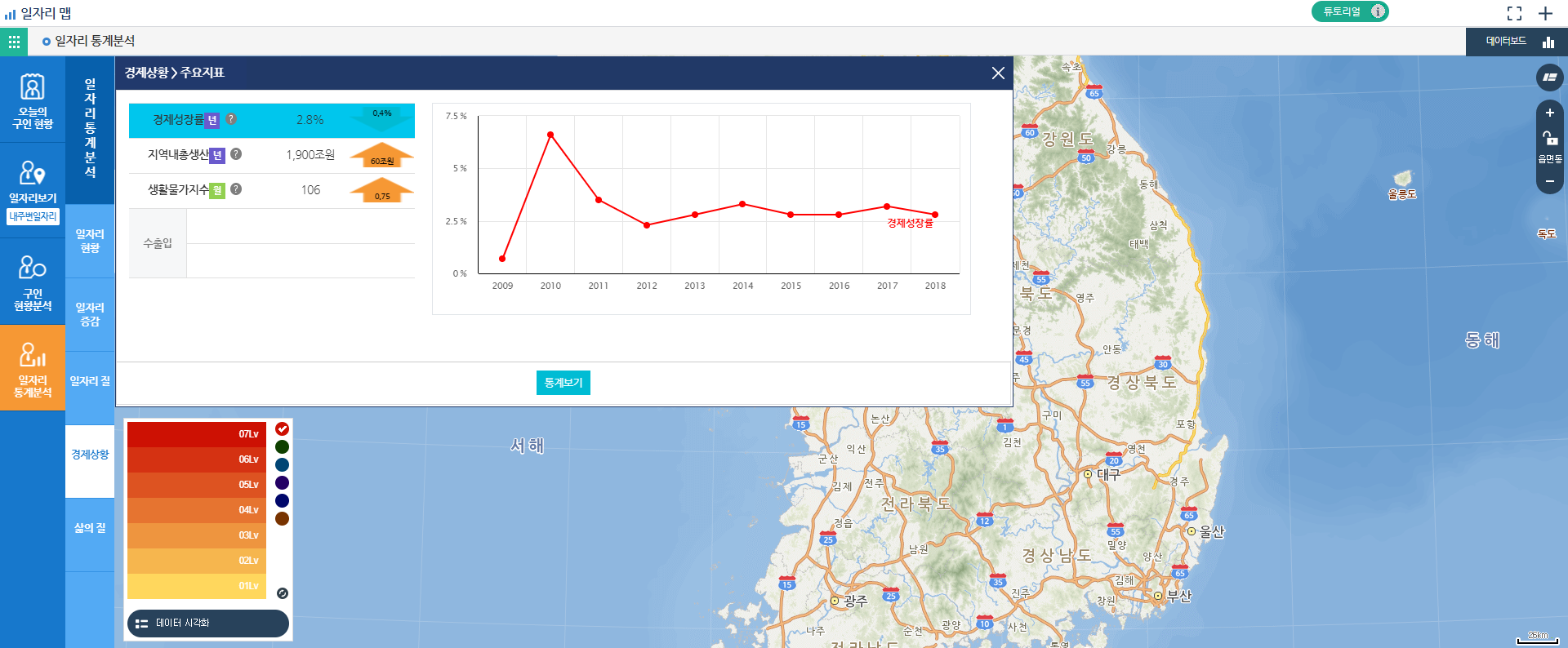Zoom out the map with minus icon
This screenshot has width=1568, height=648.
(x=1549, y=181)
